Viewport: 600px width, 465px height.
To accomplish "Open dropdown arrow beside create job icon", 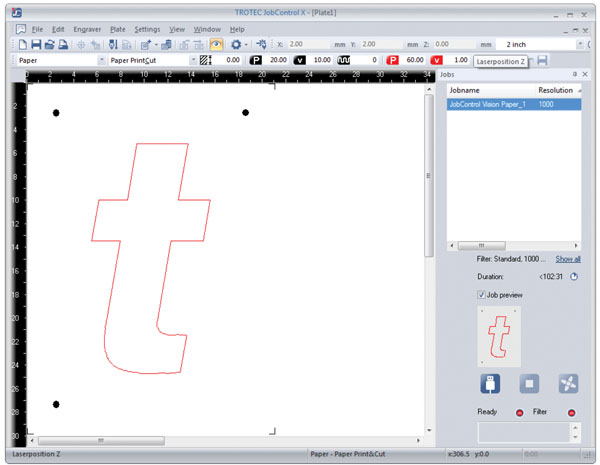I will click(156, 45).
